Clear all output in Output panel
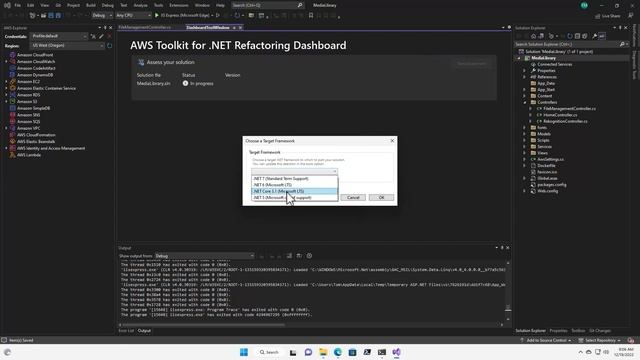The width and height of the screenshot is (640, 360). (289, 256)
